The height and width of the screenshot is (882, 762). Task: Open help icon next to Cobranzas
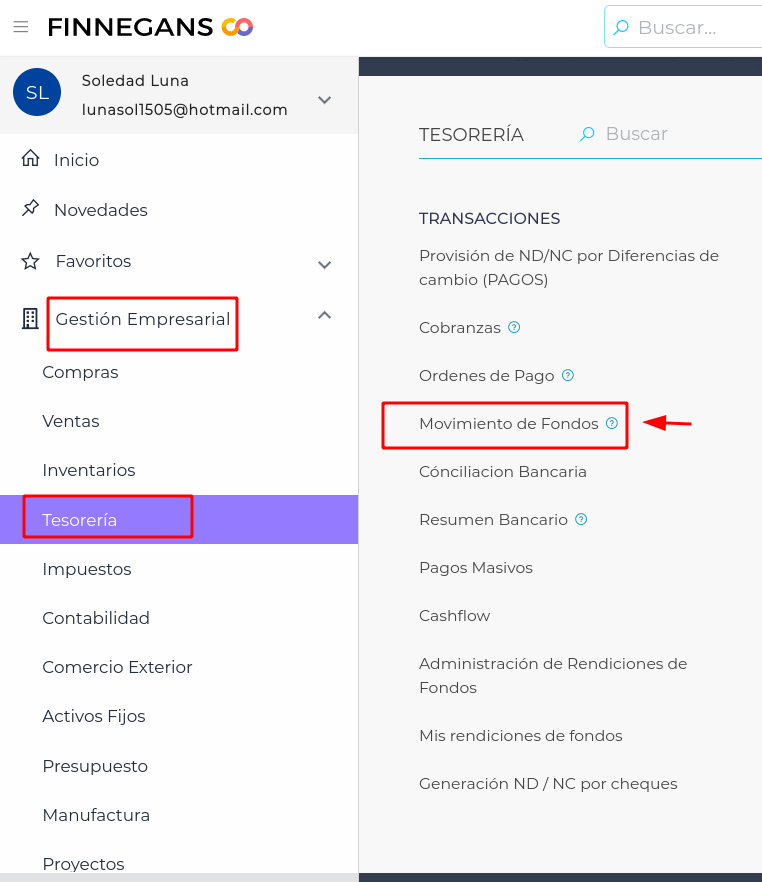click(514, 327)
